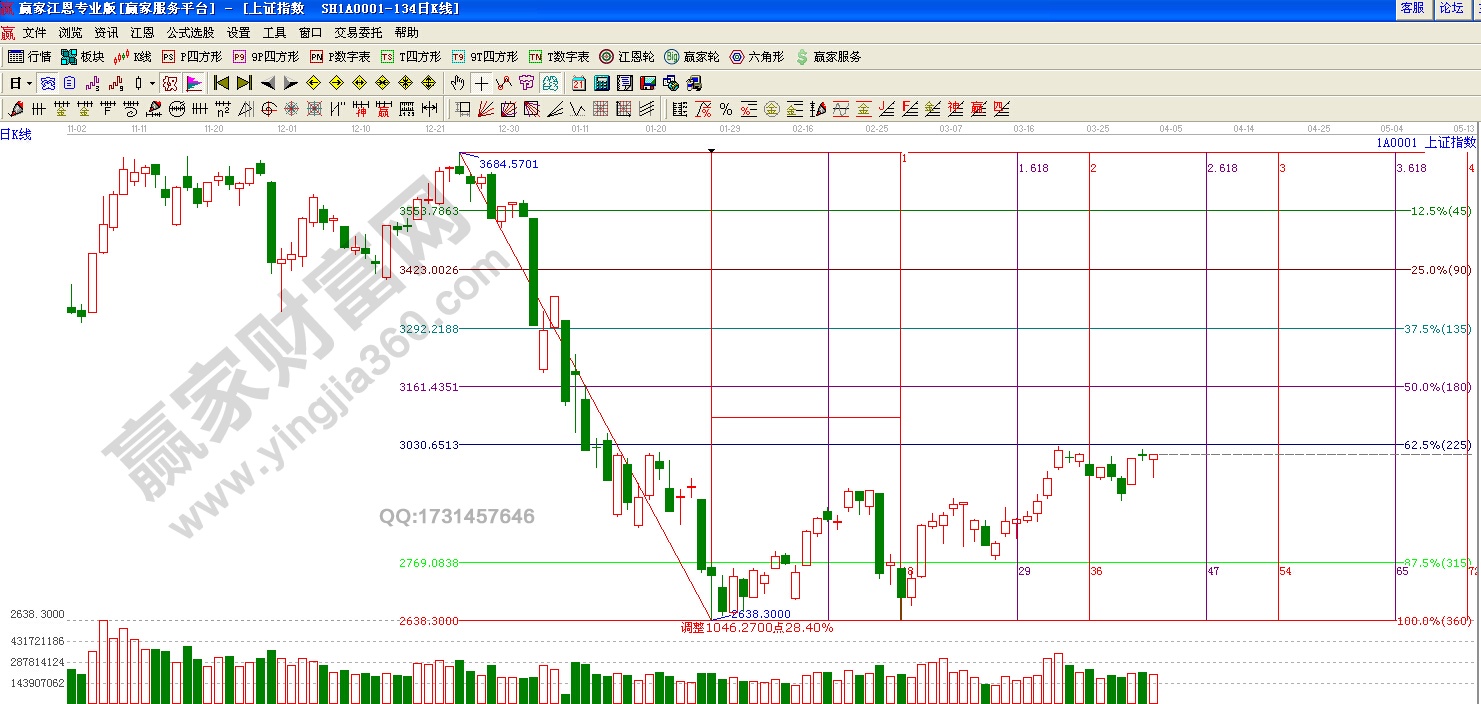Click the 客服 button at top right
The width and height of the screenshot is (1481, 704).
click(x=1412, y=8)
